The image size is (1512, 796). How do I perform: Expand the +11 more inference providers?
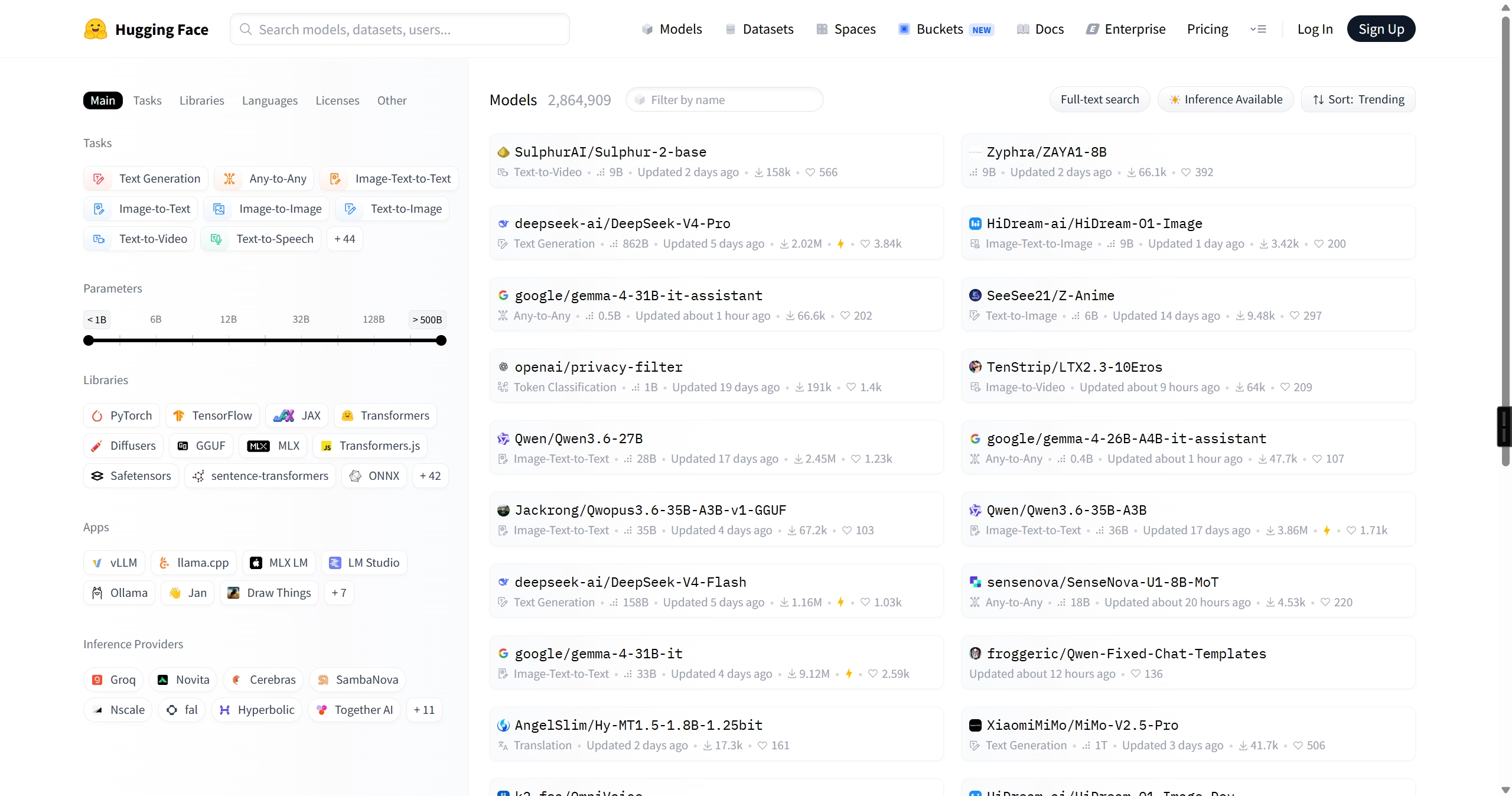click(424, 710)
